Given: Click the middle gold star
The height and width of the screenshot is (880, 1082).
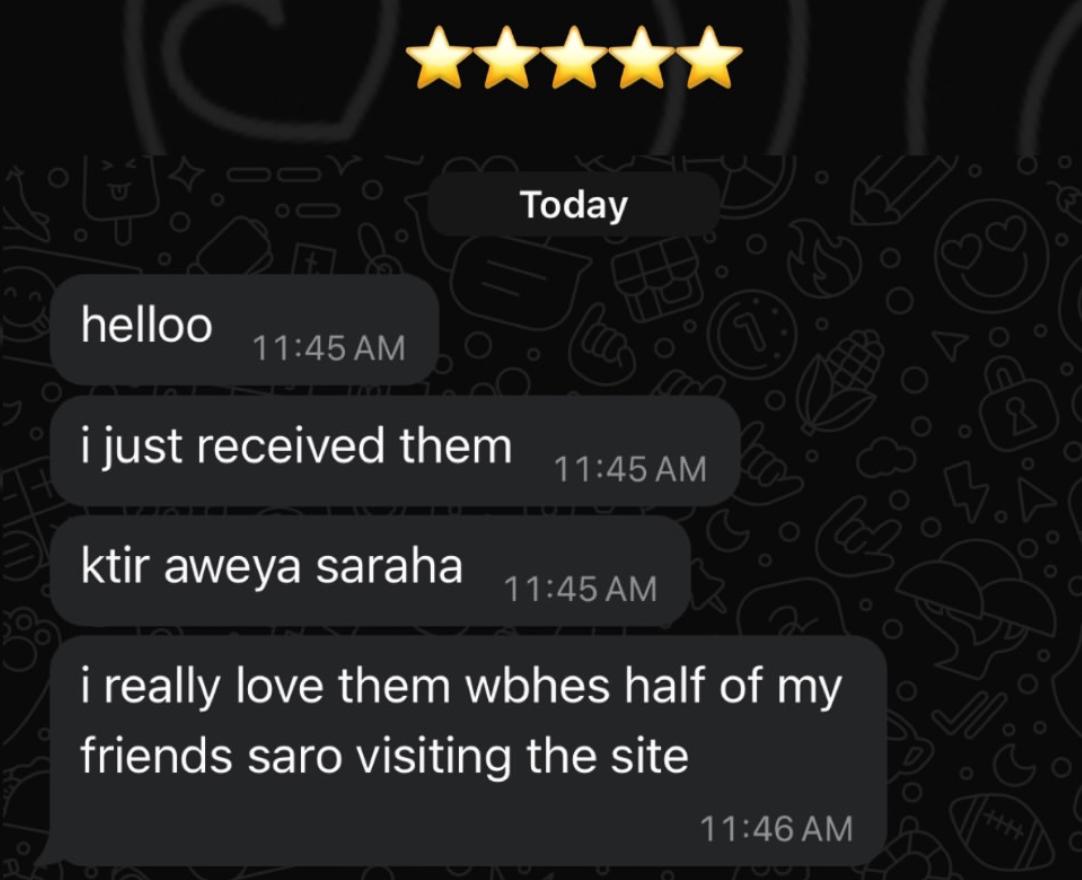Looking at the screenshot, I should point(574,57).
